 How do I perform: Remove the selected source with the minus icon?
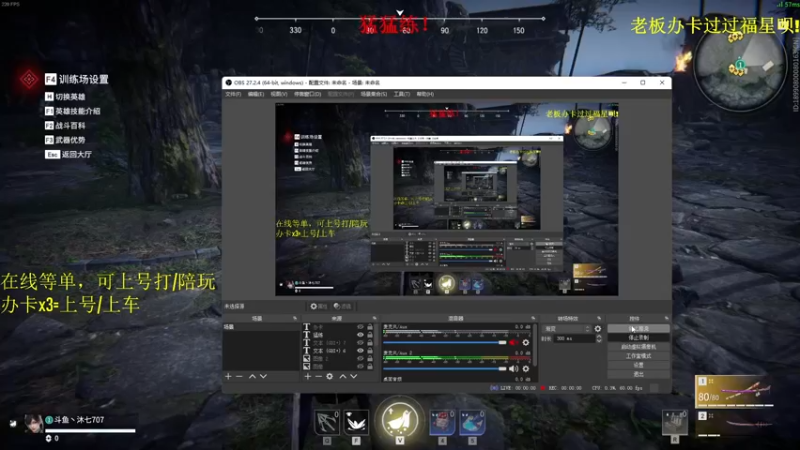coord(318,376)
